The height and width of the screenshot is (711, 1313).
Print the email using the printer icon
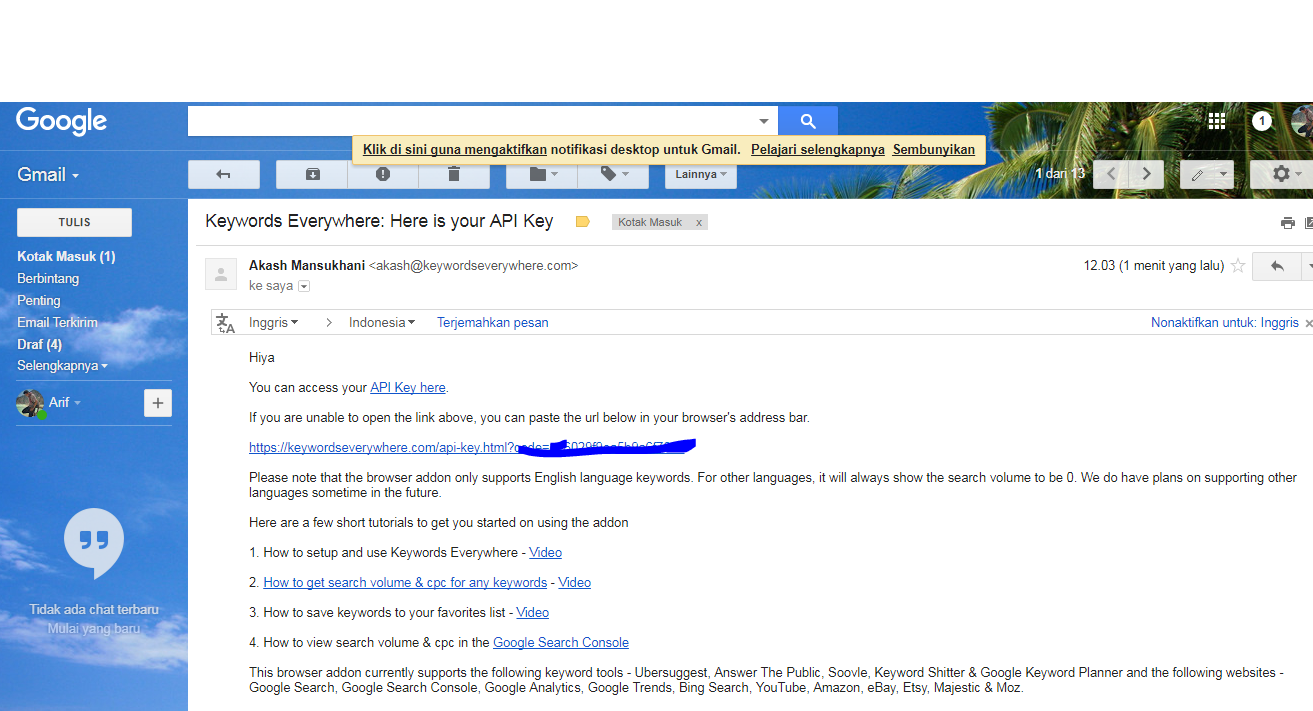(1288, 223)
